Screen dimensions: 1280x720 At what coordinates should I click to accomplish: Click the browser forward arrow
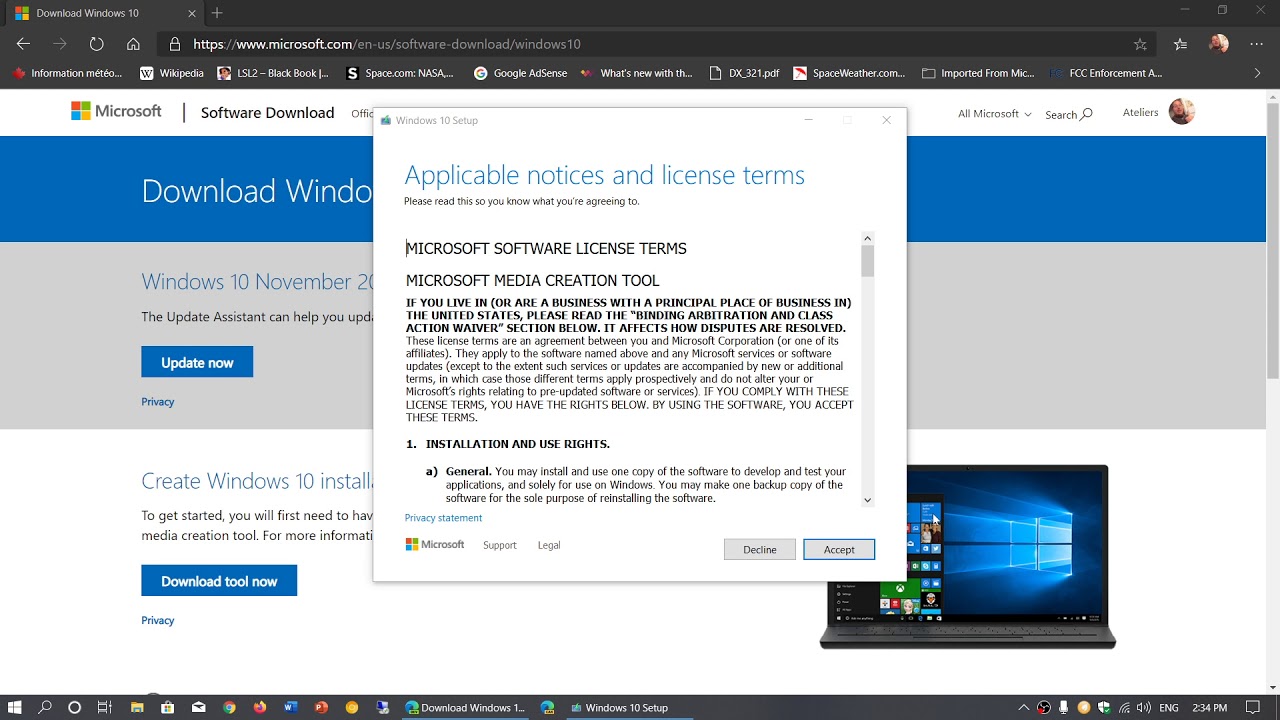click(x=60, y=44)
